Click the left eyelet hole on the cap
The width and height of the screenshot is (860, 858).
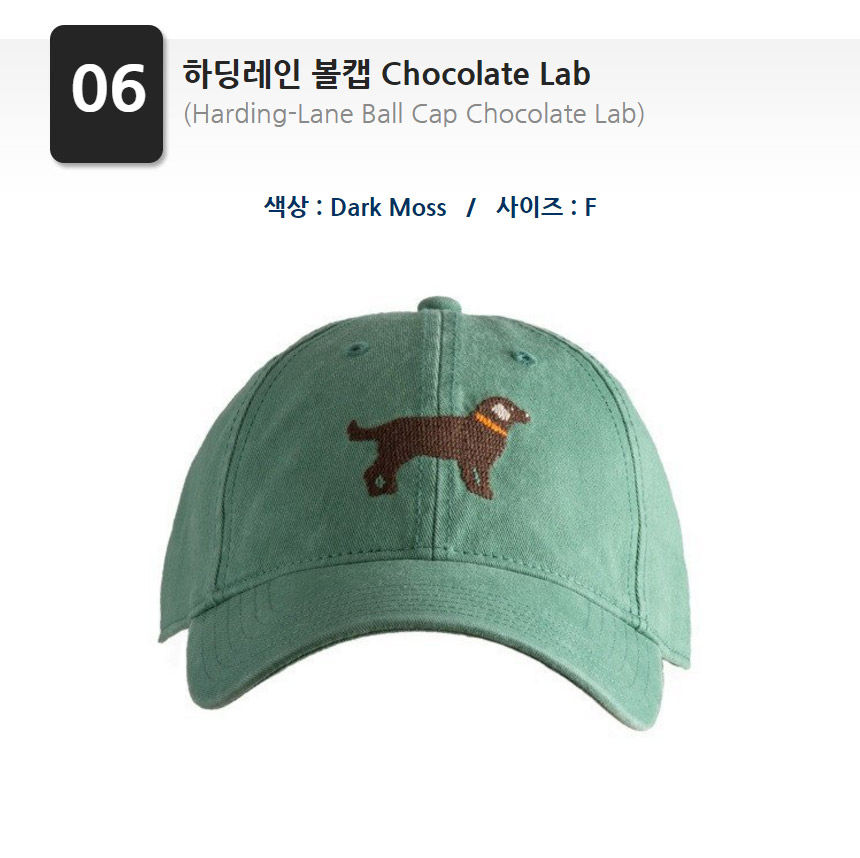point(359,349)
